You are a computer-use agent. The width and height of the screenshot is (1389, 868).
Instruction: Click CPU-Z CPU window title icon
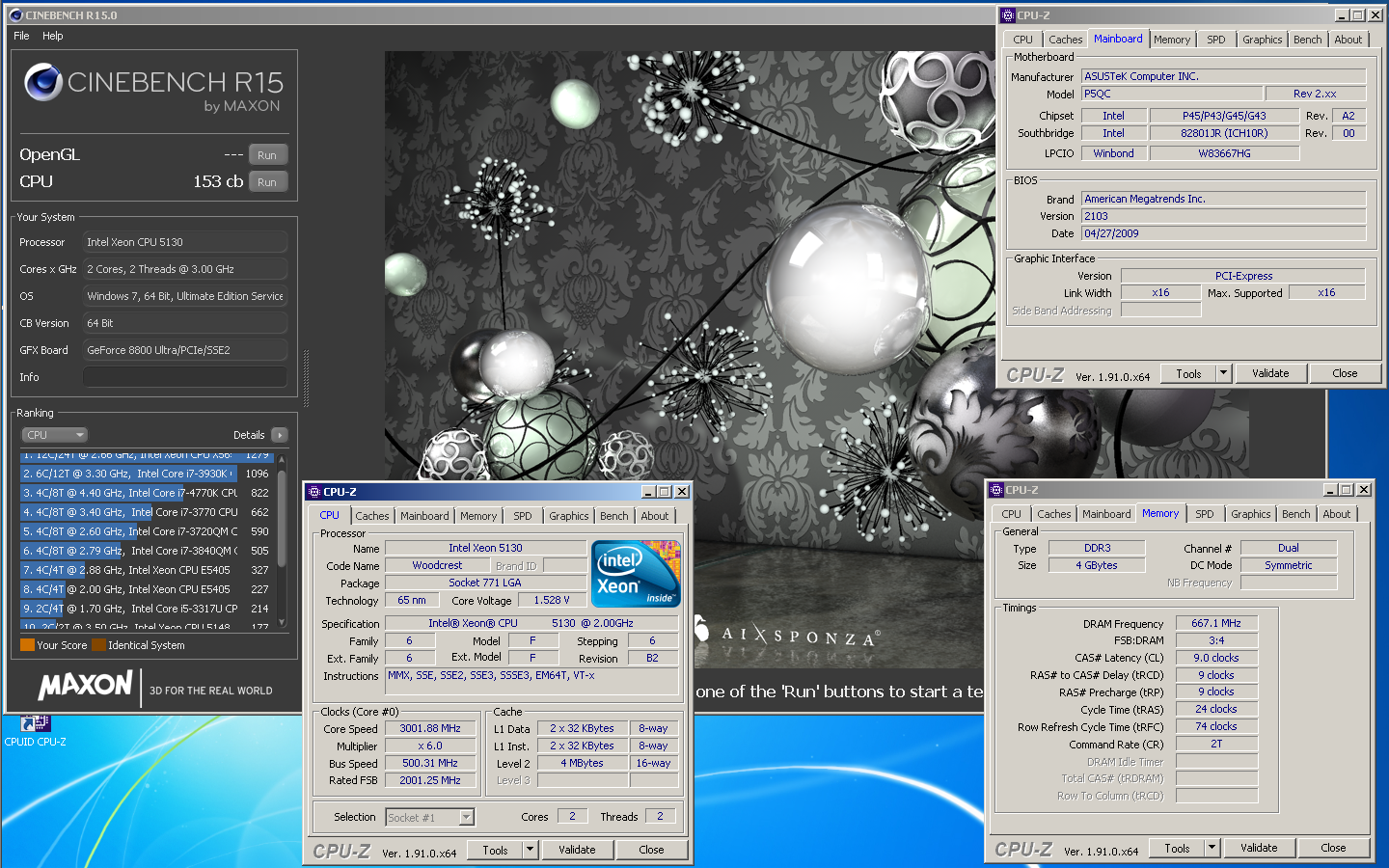[x=314, y=492]
